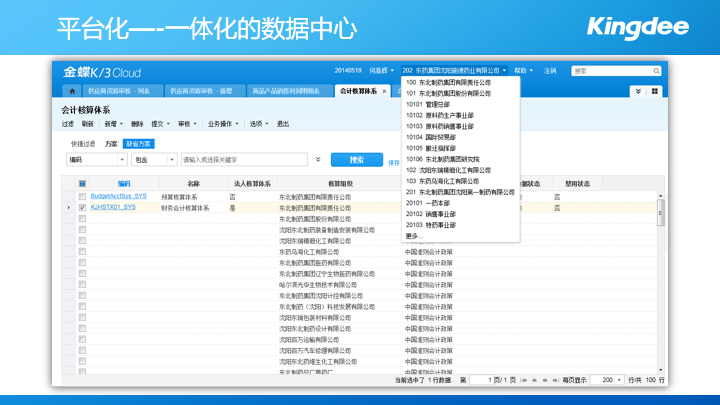Go to first page arrow icon
The height and width of the screenshot is (405, 720).
pyautogui.click(x=524, y=380)
